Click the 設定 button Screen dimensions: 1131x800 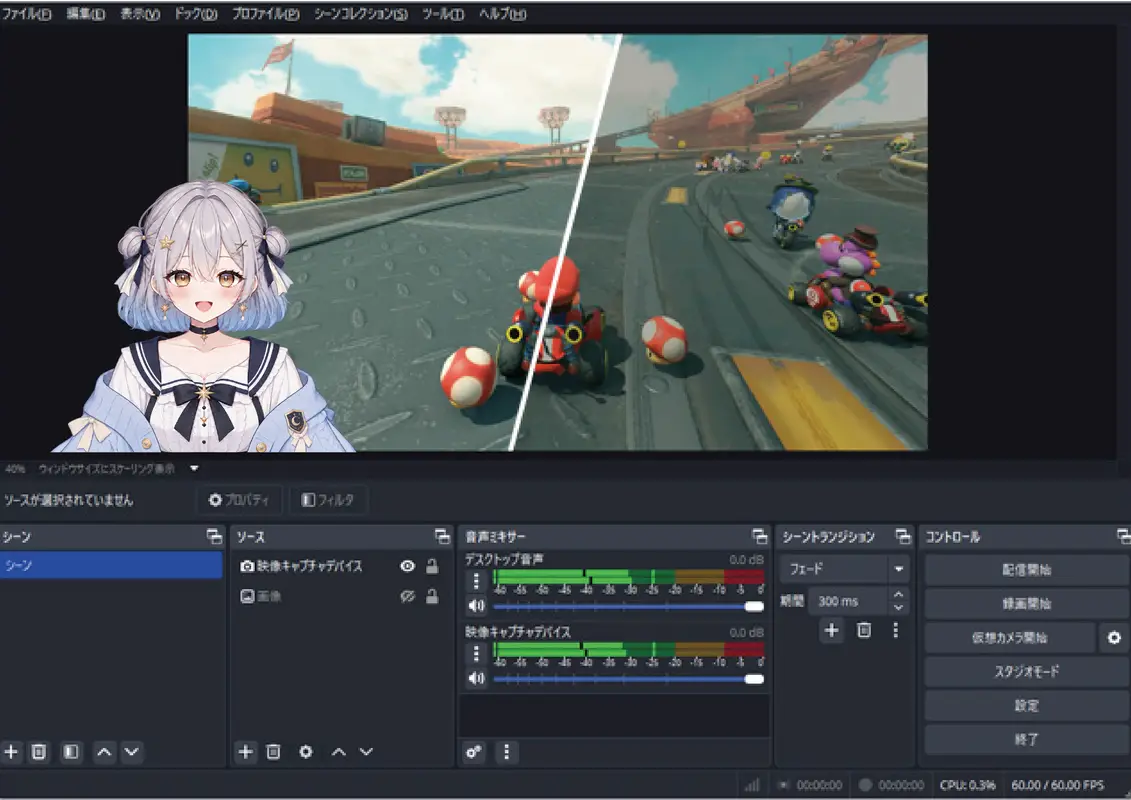[1026, 706]
